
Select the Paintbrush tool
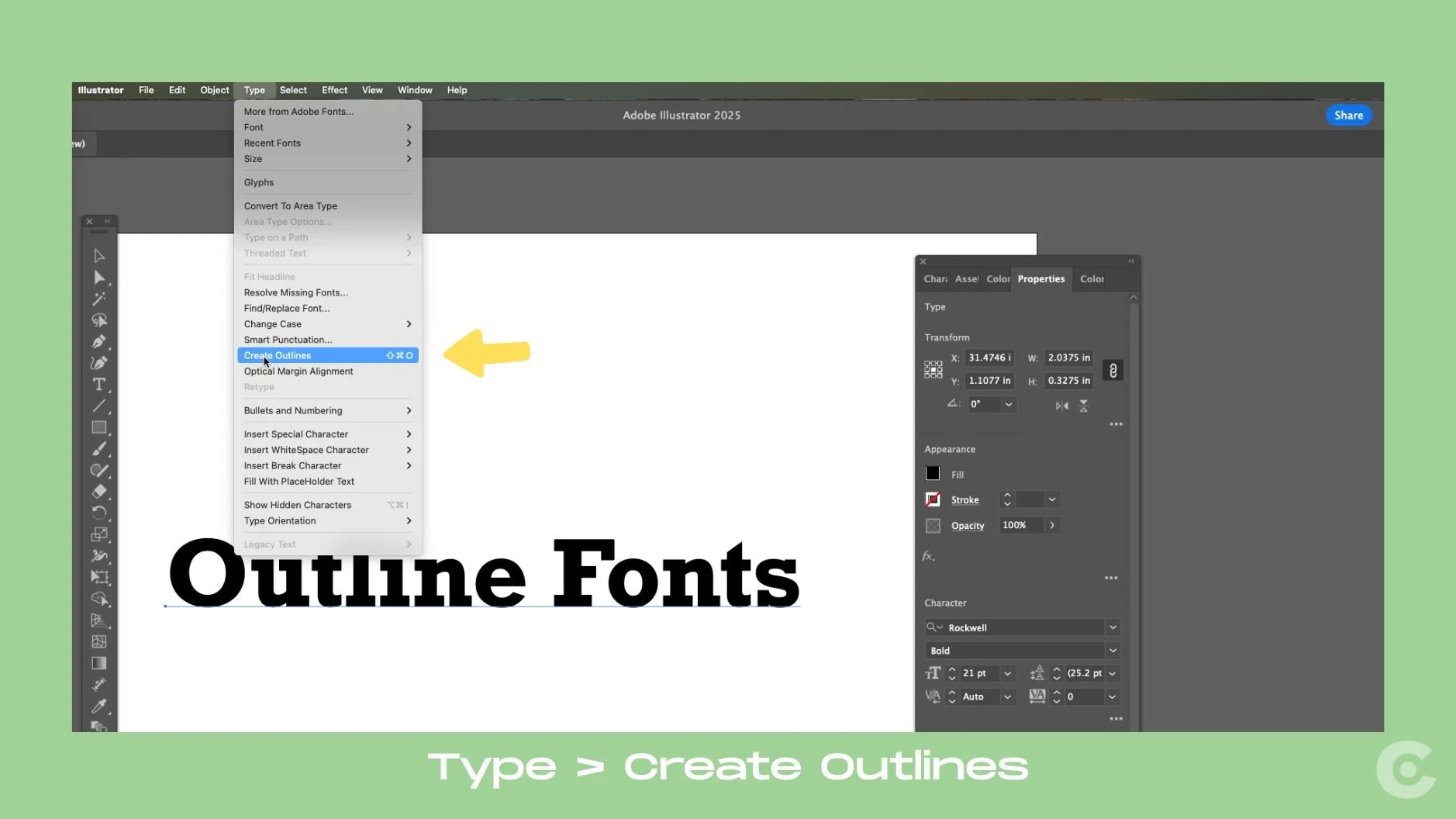(99, 448)
